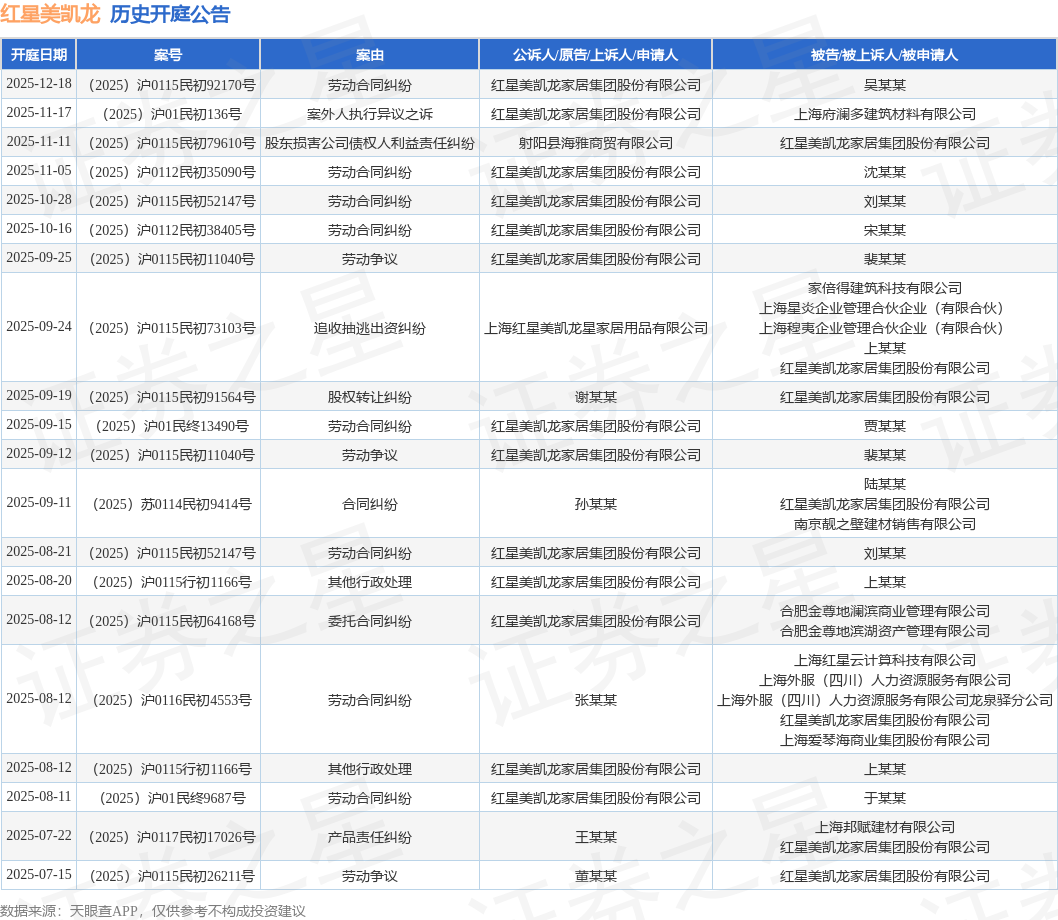Viewport: 1058px width, 920px height.
Task: Select date cell 2025-08-11
Action: click(x=38, y=796)
